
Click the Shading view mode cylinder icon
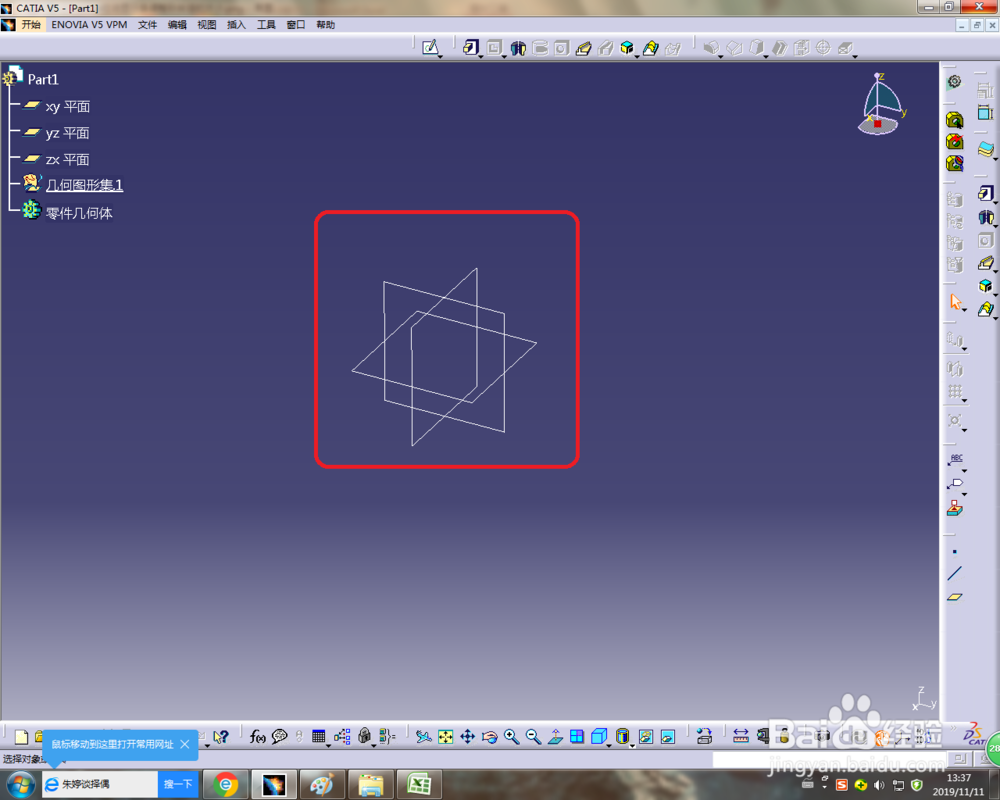[622, 737]
